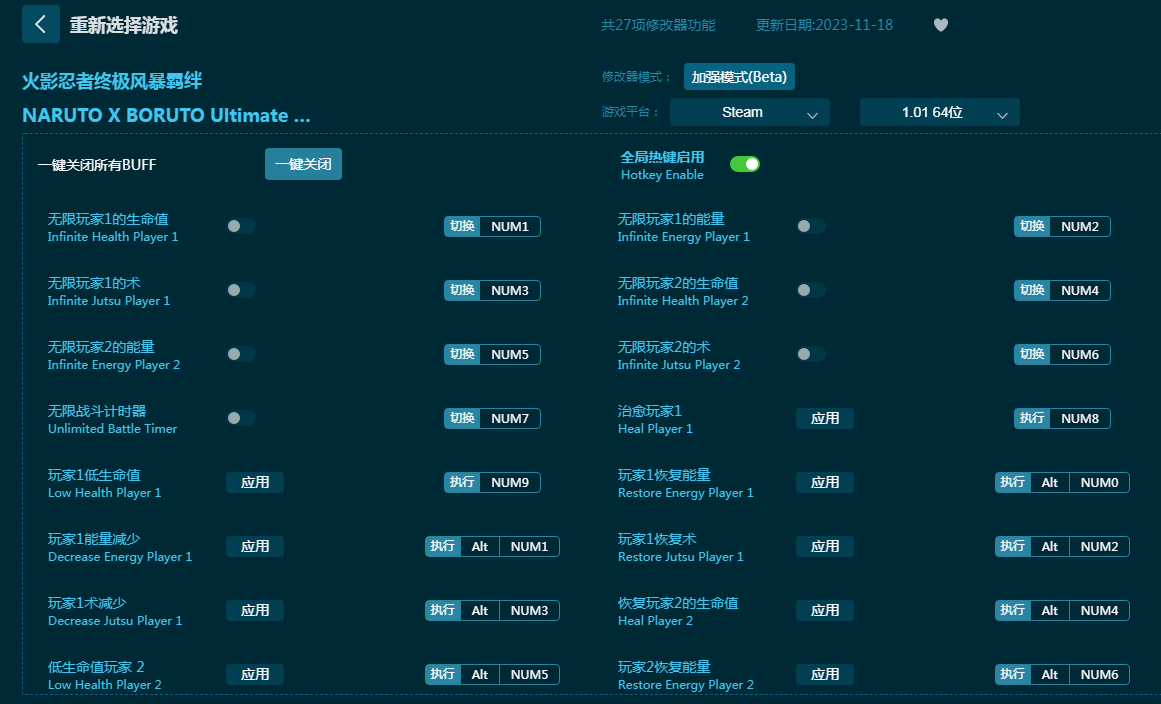The width and height of the screenshot is (1161, 704).
Task: Click NUM8 hotkey box for Heal Player 1
Action: click(x=1080, y=419)
